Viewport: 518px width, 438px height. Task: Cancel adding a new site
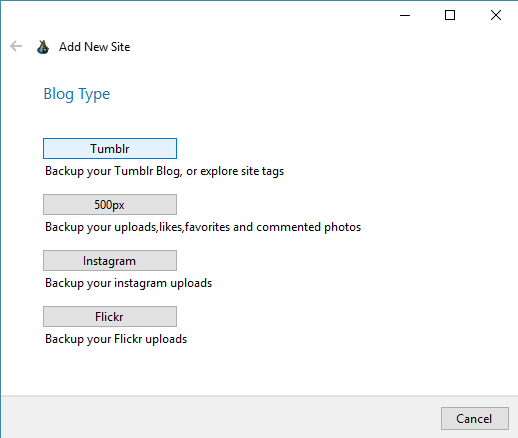[x=475, y=418]
